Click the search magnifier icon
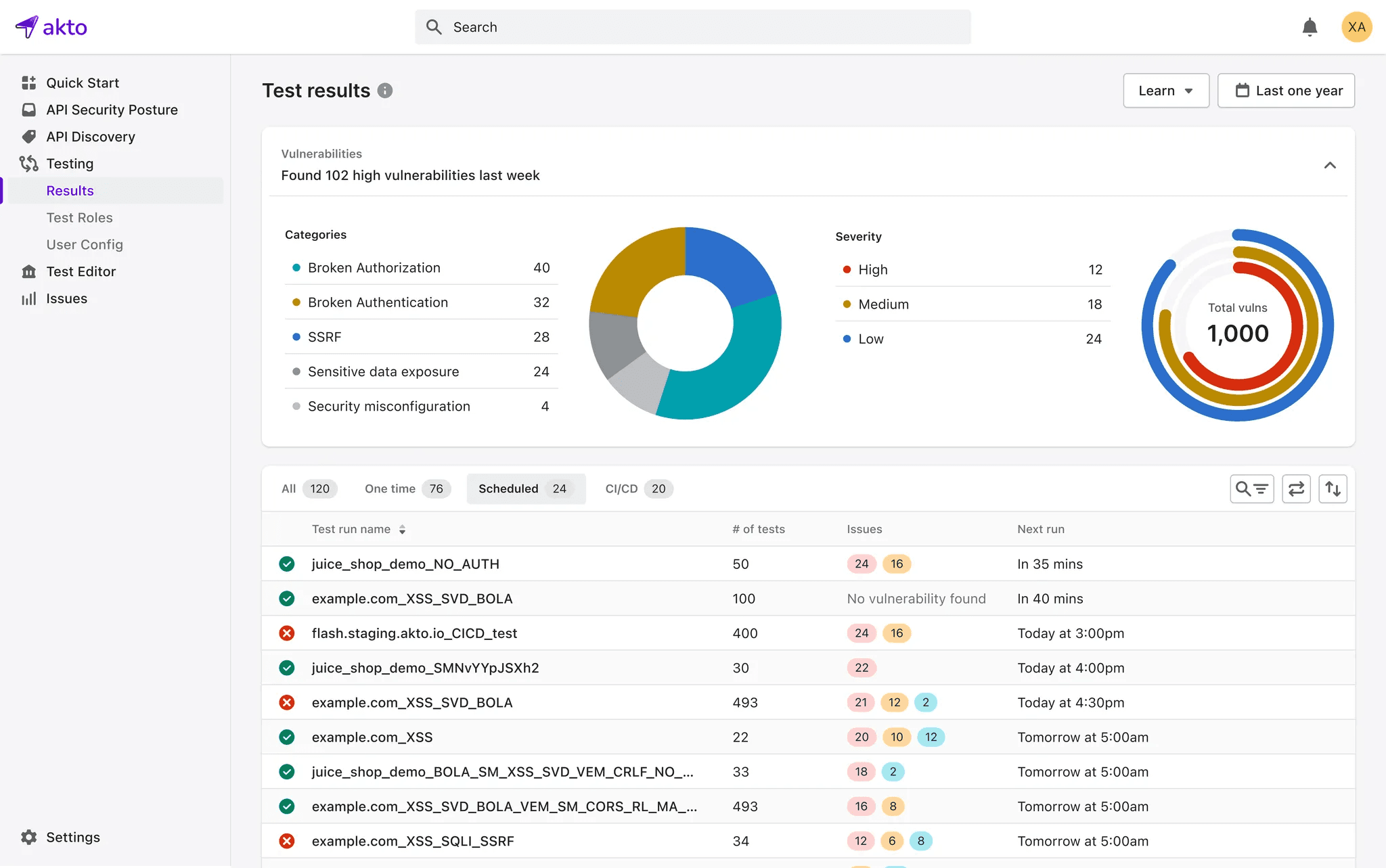The image size is (1386, 868). (434, 27)
